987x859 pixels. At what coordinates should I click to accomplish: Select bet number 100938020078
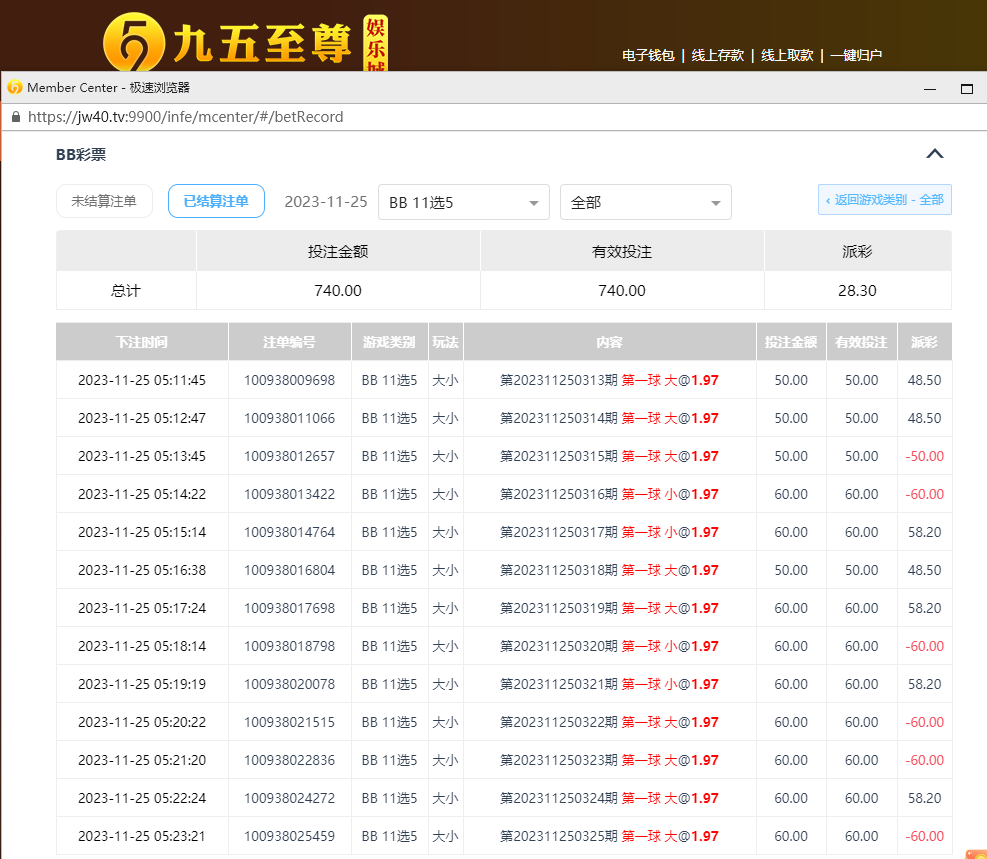(x=290, y=684)
